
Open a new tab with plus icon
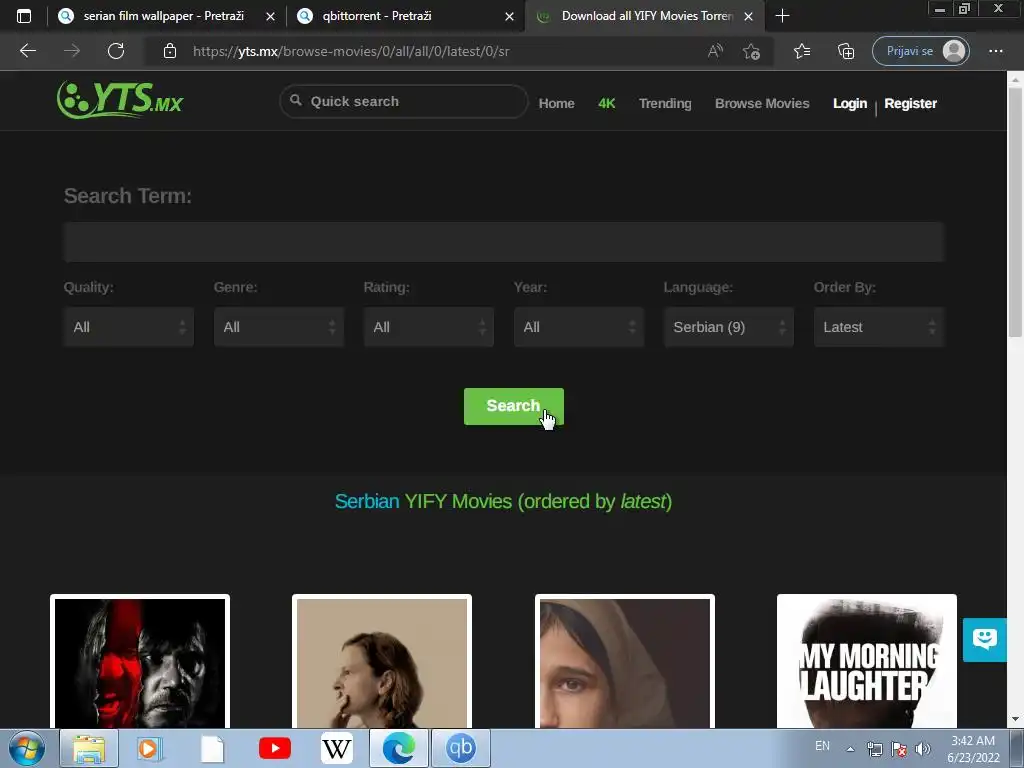coord(782,16)
